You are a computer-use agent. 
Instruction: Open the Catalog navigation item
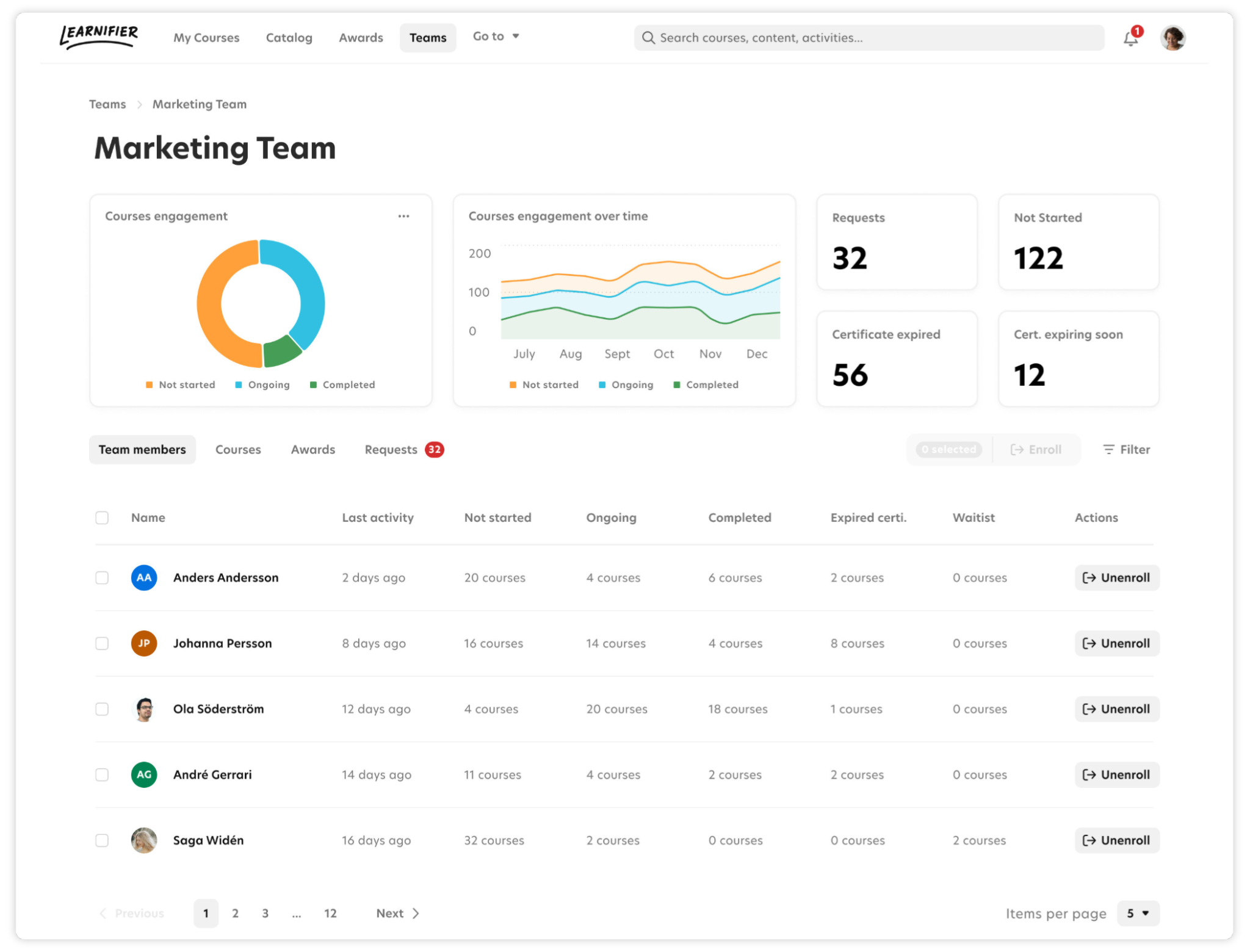pos(289,38)
